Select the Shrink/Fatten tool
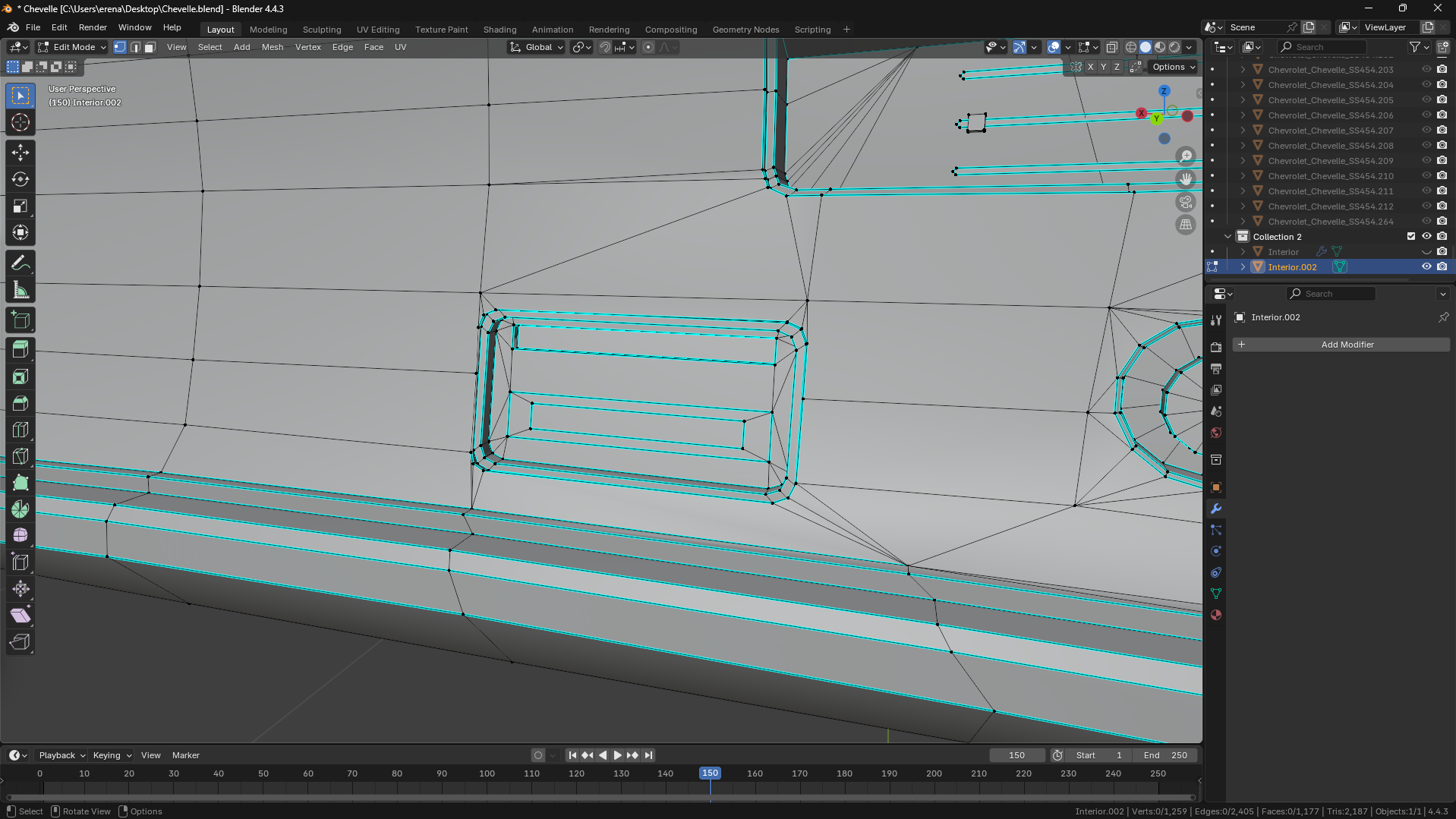 pos(20,589)
